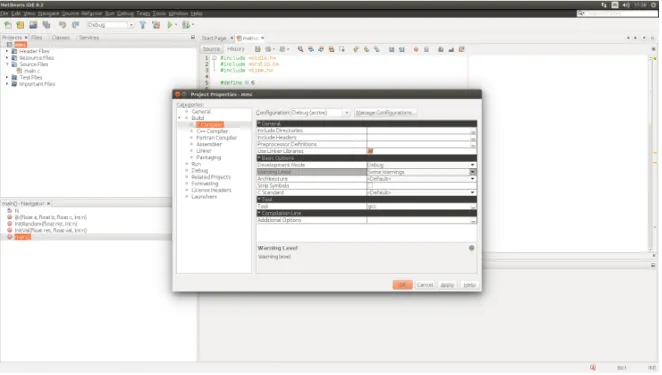The width and height of the screenshot is (662, 375).
Task: Click the Build Project hammer icon
Action: tap(143, 25)
